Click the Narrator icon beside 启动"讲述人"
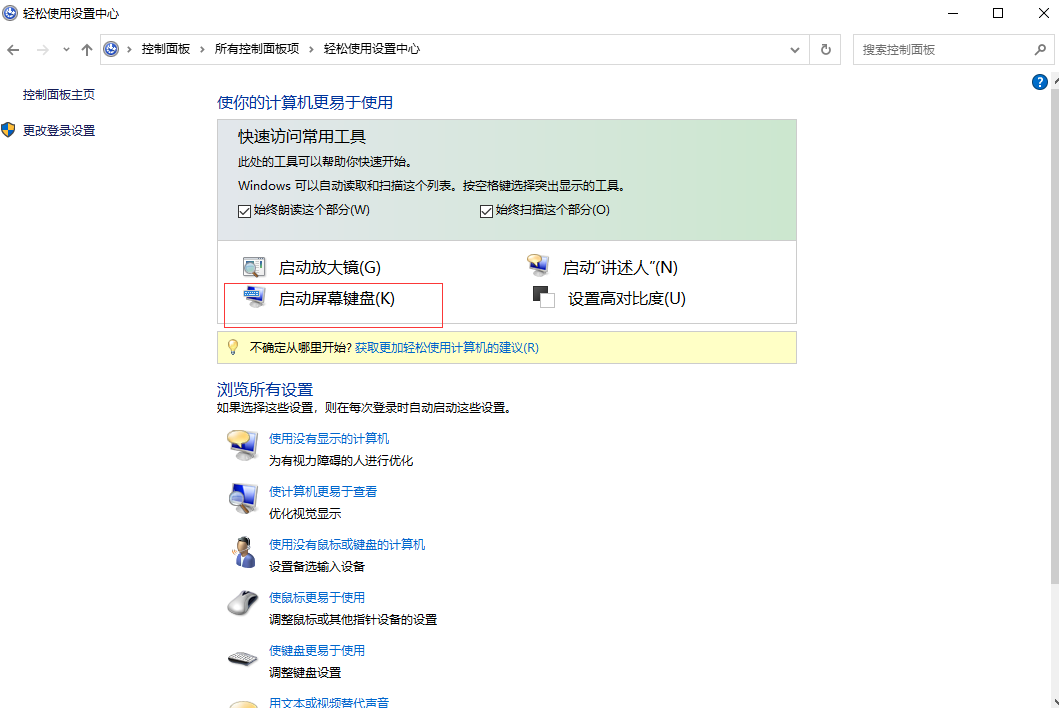The width and height of the screenshot is (1059, 708). point(538,267)
